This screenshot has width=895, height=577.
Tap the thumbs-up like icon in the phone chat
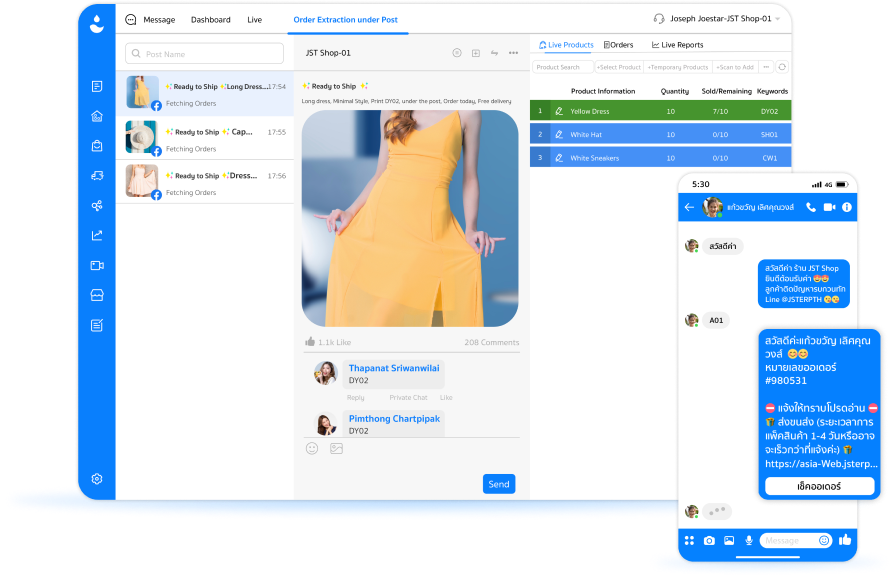(x=845, y=539)
